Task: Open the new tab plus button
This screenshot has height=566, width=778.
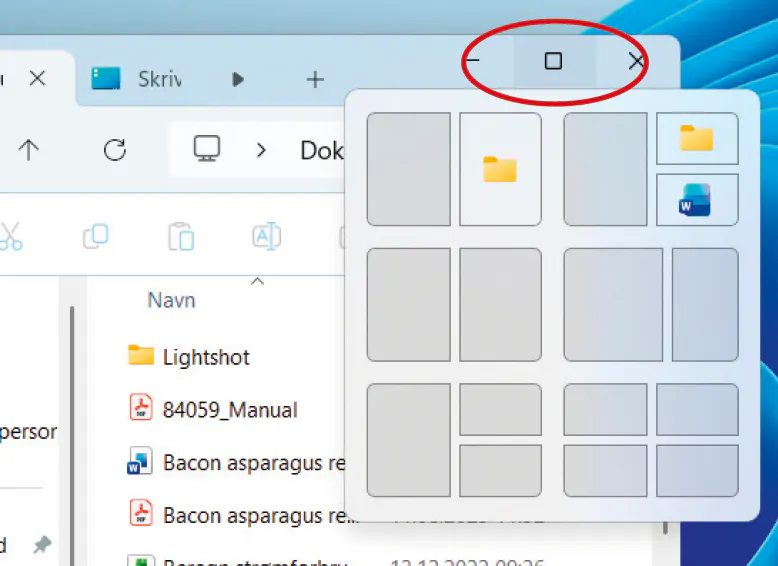Action: coord(314,79)
